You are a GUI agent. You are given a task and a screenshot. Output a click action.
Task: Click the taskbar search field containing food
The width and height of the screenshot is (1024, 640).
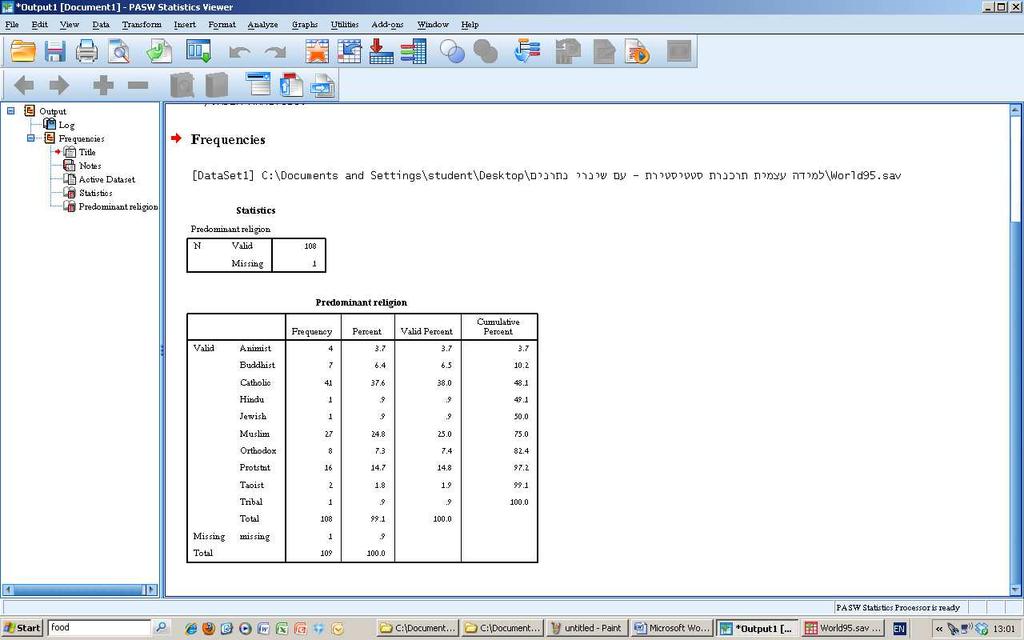(99, 628)
